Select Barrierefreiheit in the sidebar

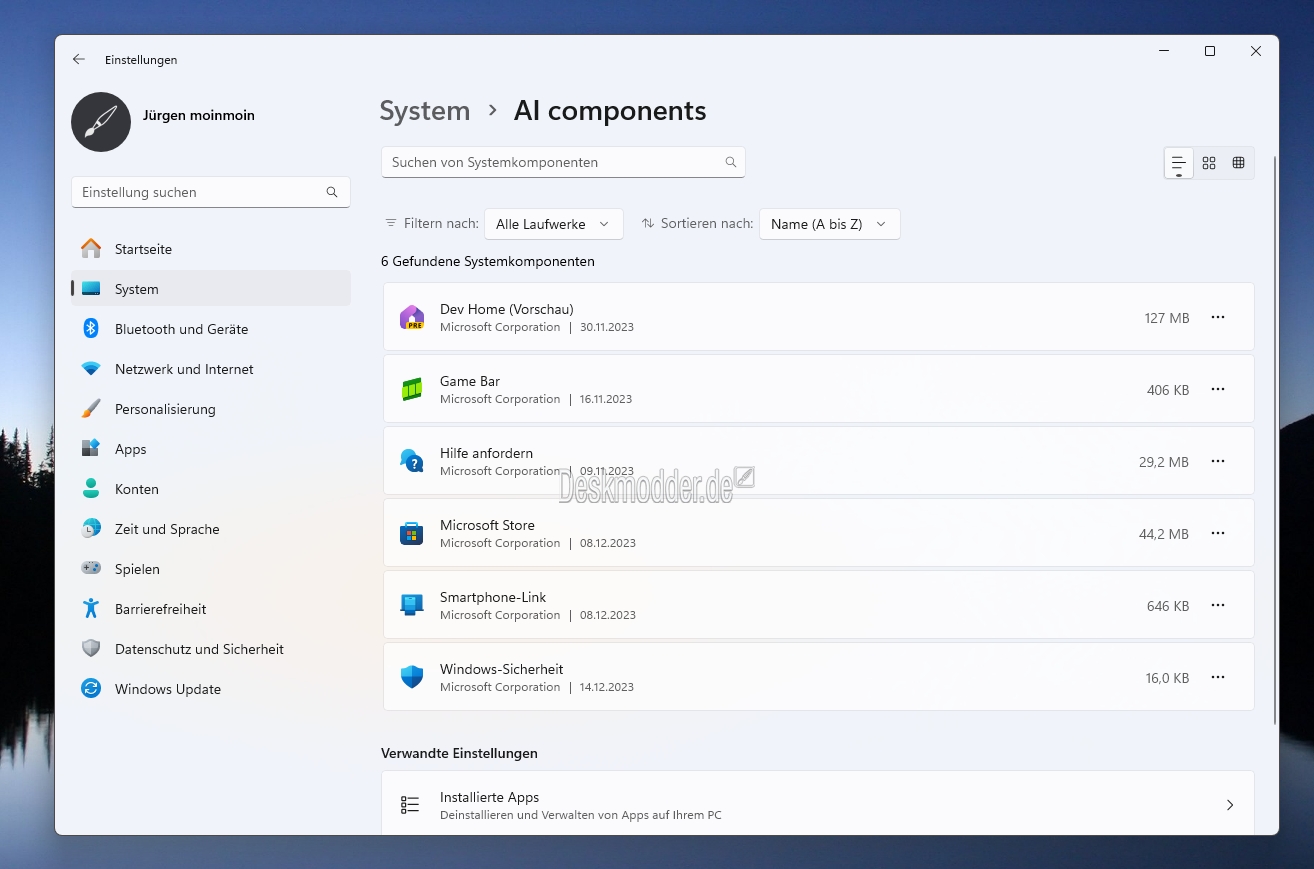point(211,609)
